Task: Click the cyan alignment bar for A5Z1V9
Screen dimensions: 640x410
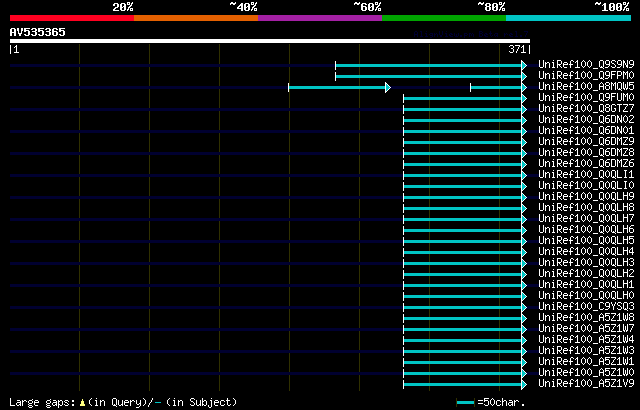Action: point(465,385)
